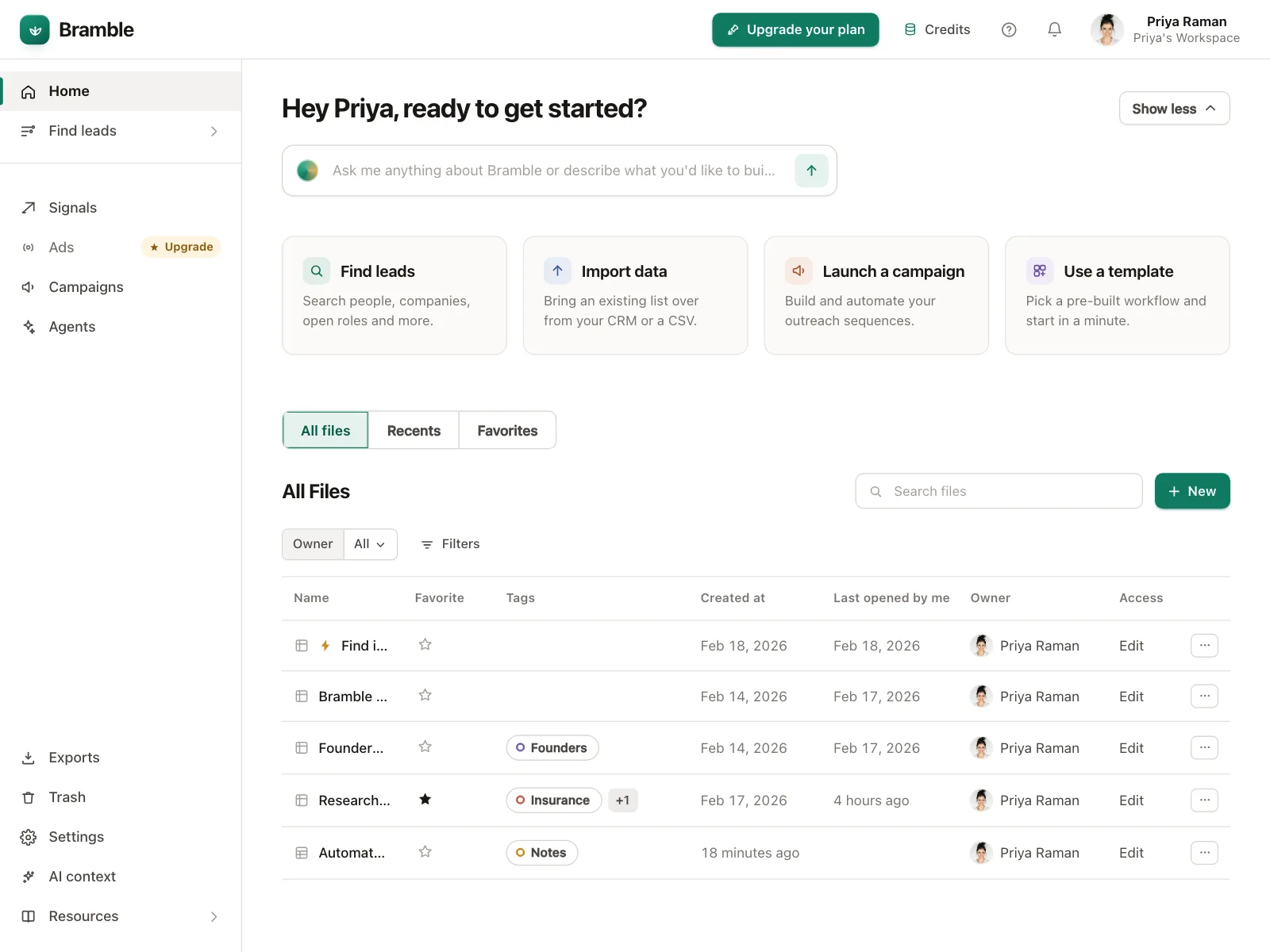Screen dimensions: 1270x952
Task: Click the document icon in Automat... row
Action: pyautogui.click(x=302, y=853)
